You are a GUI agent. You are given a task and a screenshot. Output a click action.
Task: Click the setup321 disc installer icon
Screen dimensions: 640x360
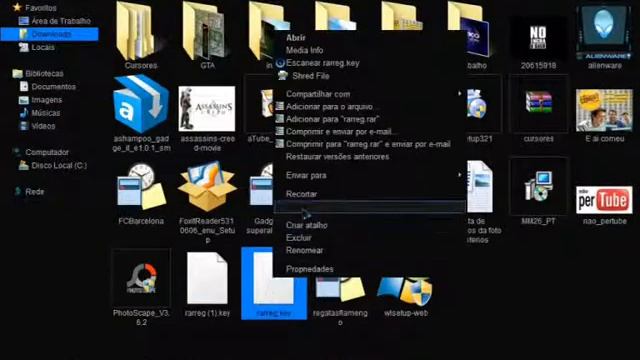[x=477, y=105]
